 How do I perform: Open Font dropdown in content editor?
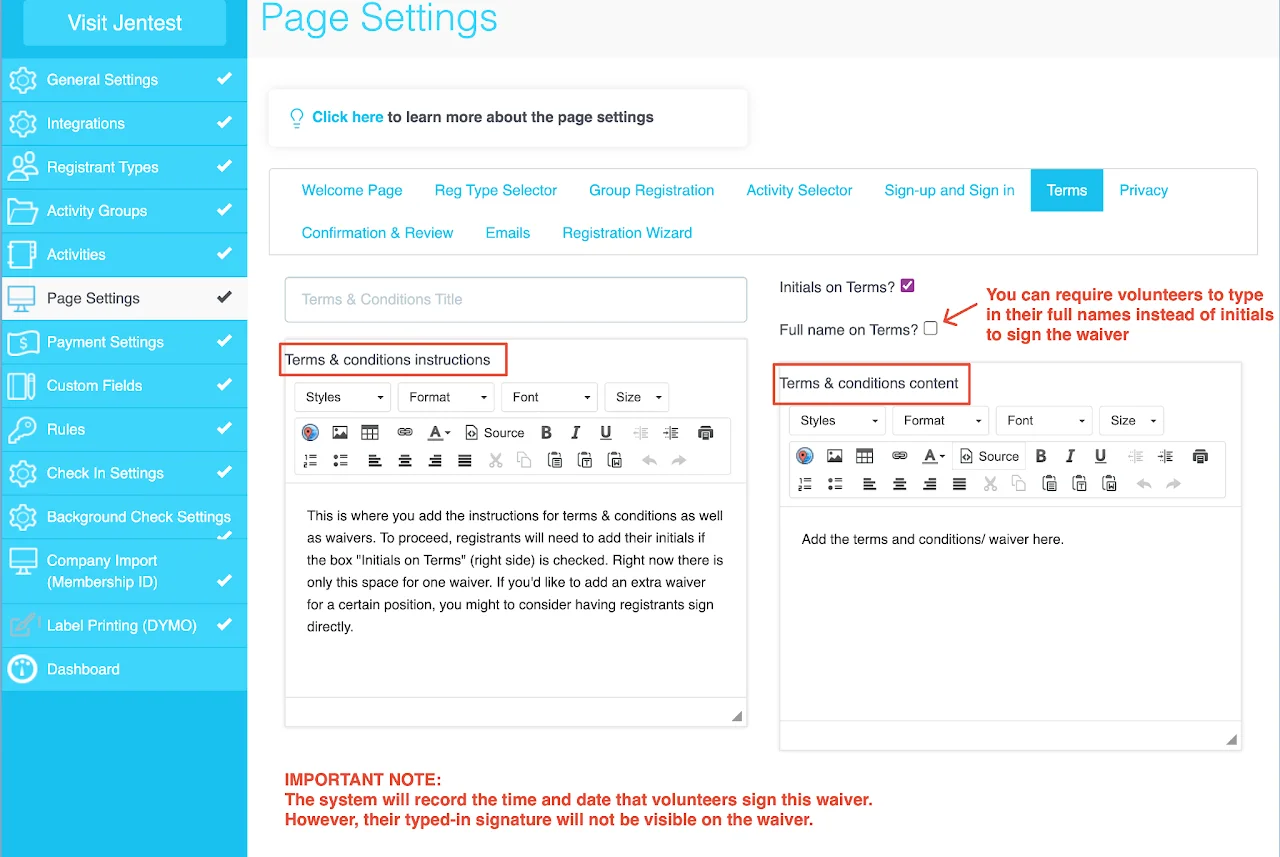1044,420
